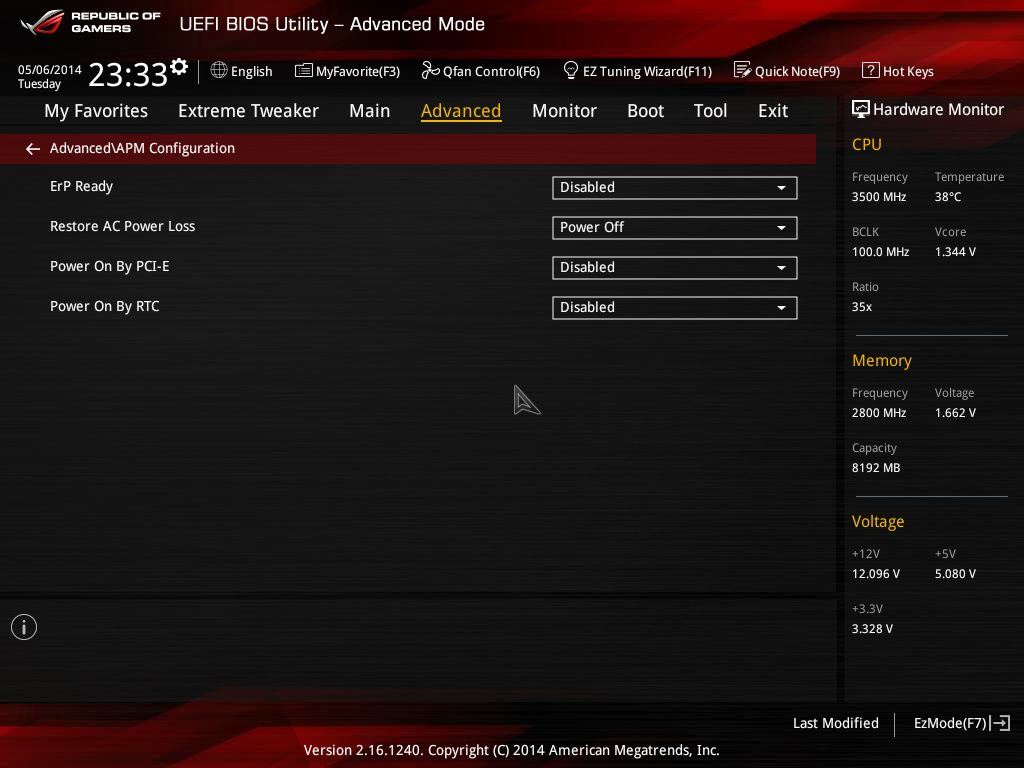Click the globe language icon
This screenshot has height=768, width=1024.
coord(219,70)
